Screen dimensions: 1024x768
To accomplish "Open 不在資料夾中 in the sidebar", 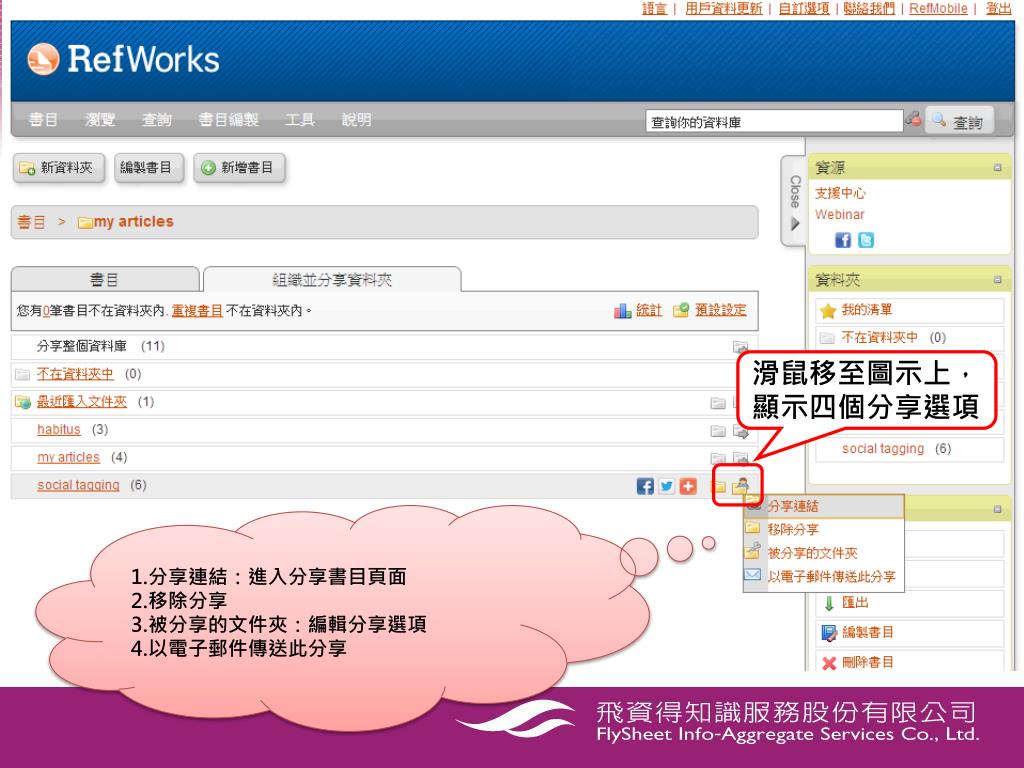I will pyautogui.click(x=879, y=338).
